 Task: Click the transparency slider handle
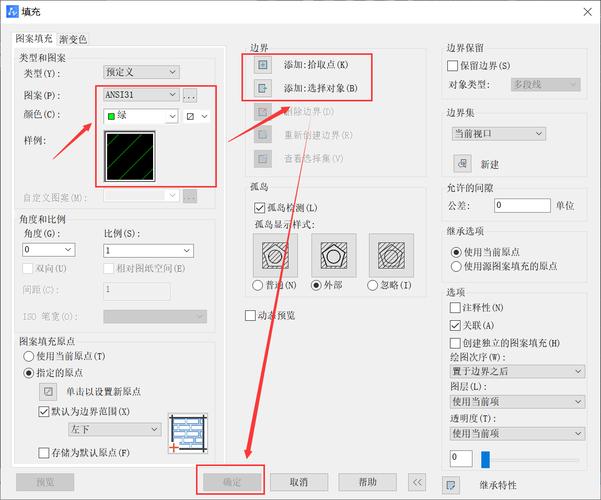(x=485, y=459)
